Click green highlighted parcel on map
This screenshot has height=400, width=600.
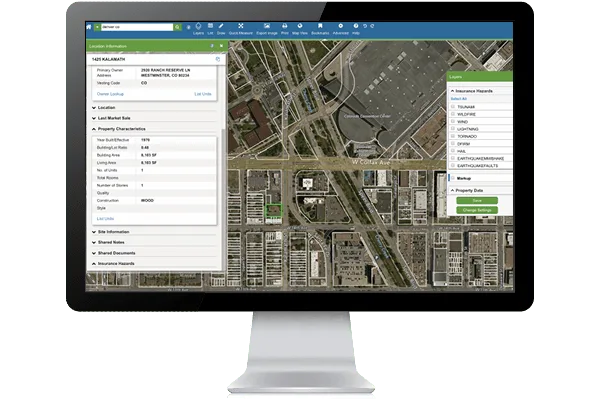point(274,211)
